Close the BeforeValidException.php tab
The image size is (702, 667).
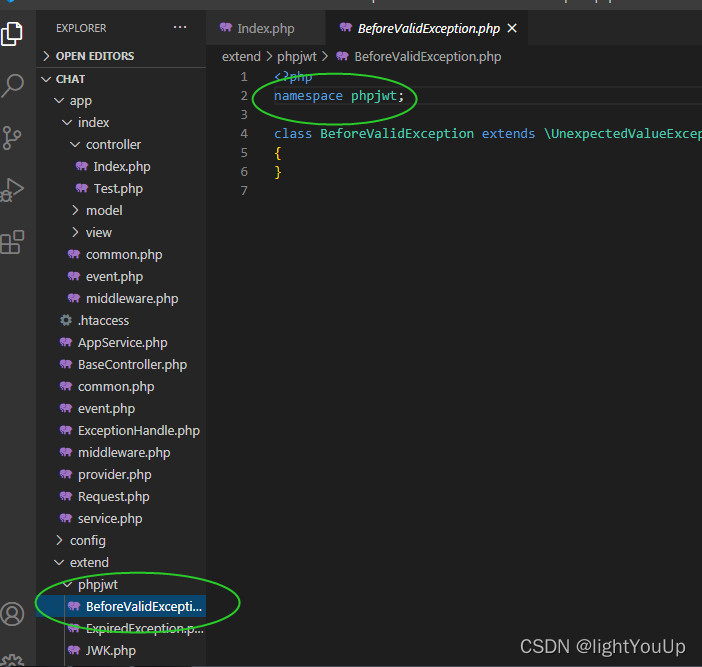click(512, 28)
